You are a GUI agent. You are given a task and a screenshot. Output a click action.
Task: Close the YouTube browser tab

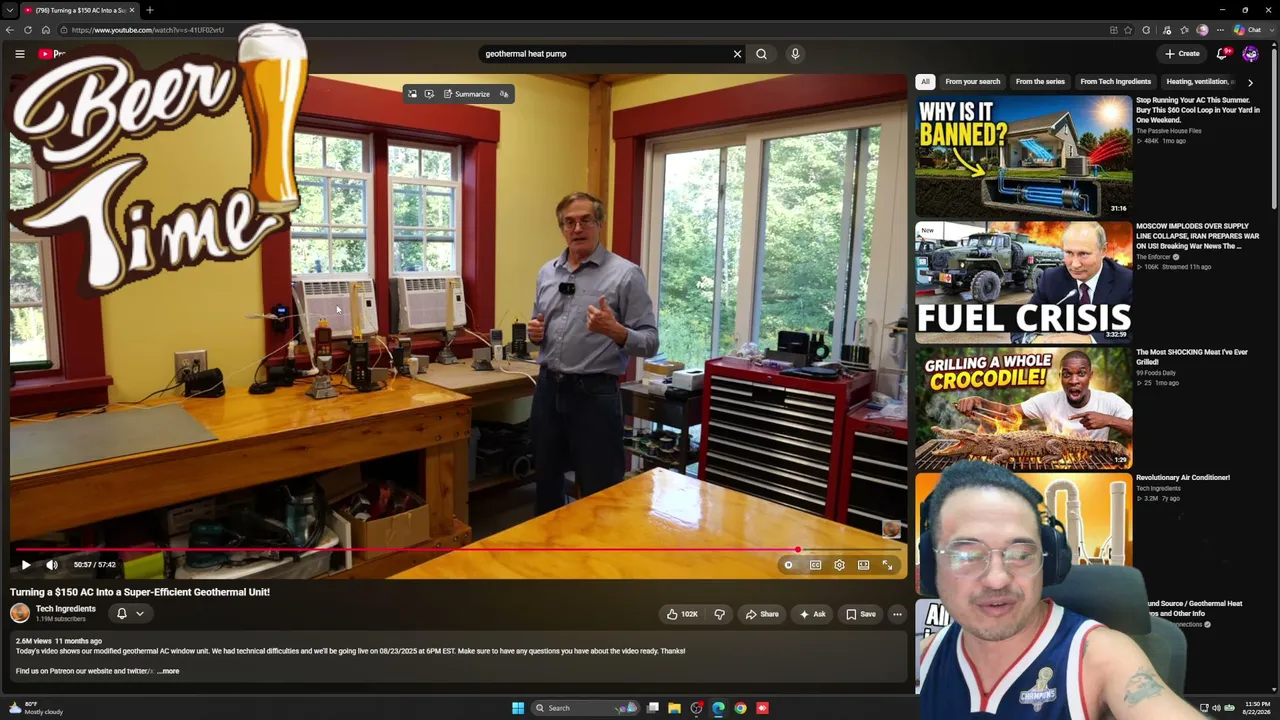pyautogui.click(x=131, y=10)
